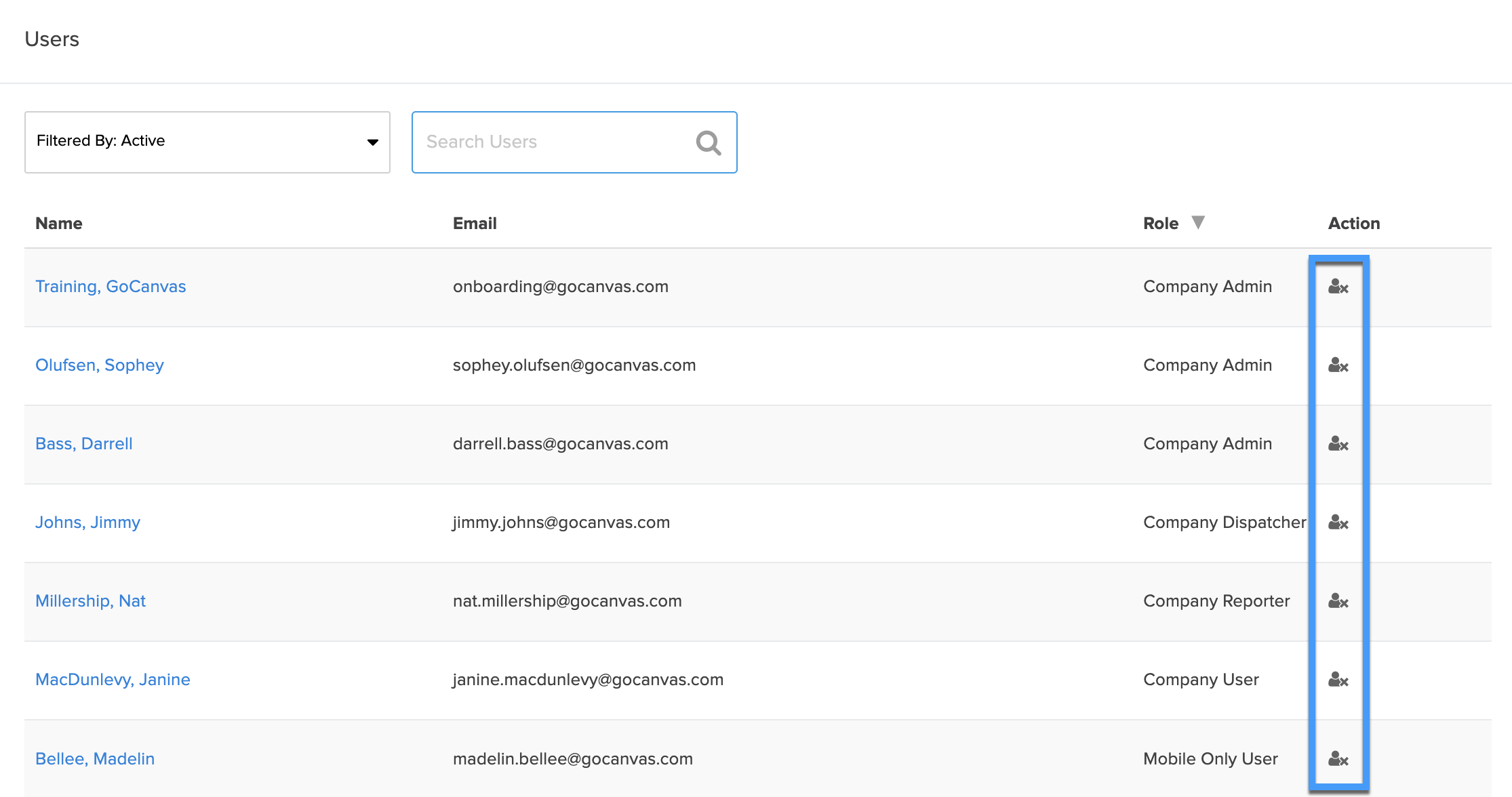Click Company Admin role for Olufsen, Sophey

click(1208, 365)
